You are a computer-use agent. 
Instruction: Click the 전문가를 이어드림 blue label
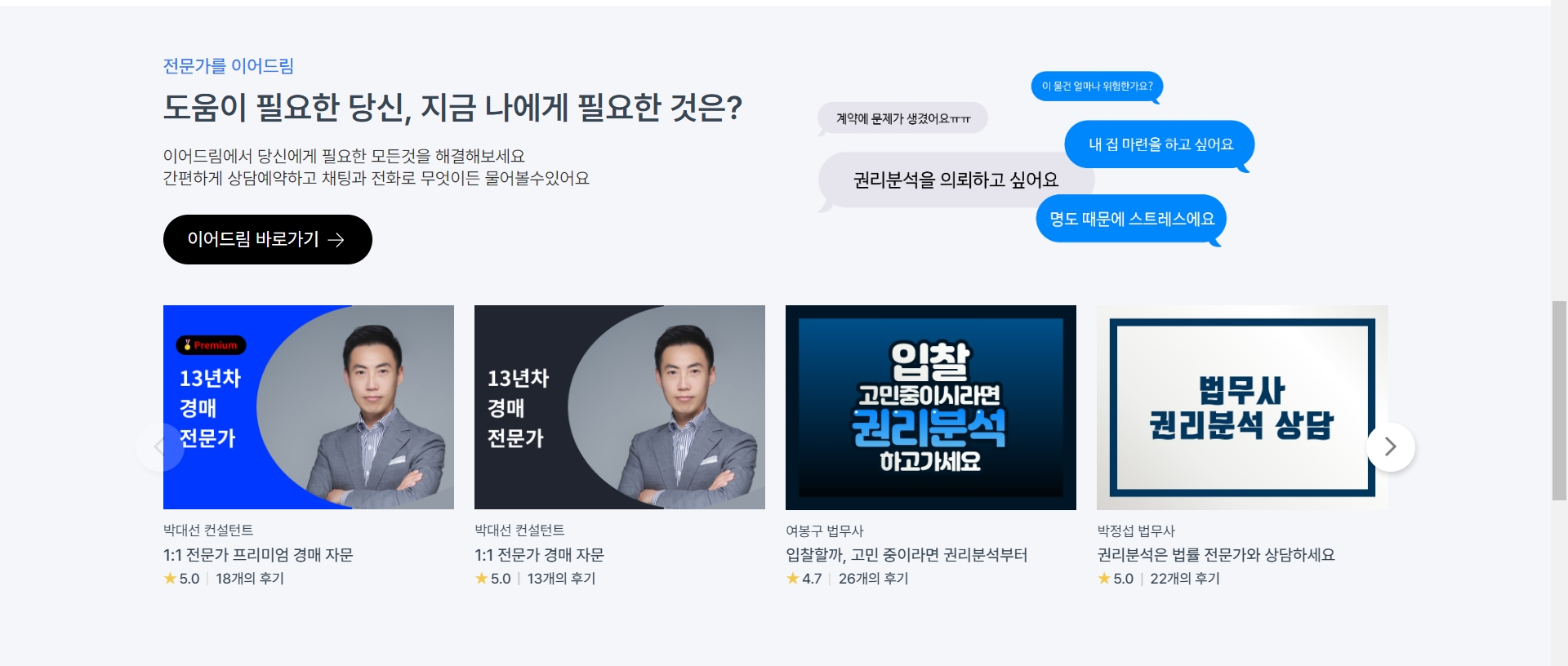point(229,66)
